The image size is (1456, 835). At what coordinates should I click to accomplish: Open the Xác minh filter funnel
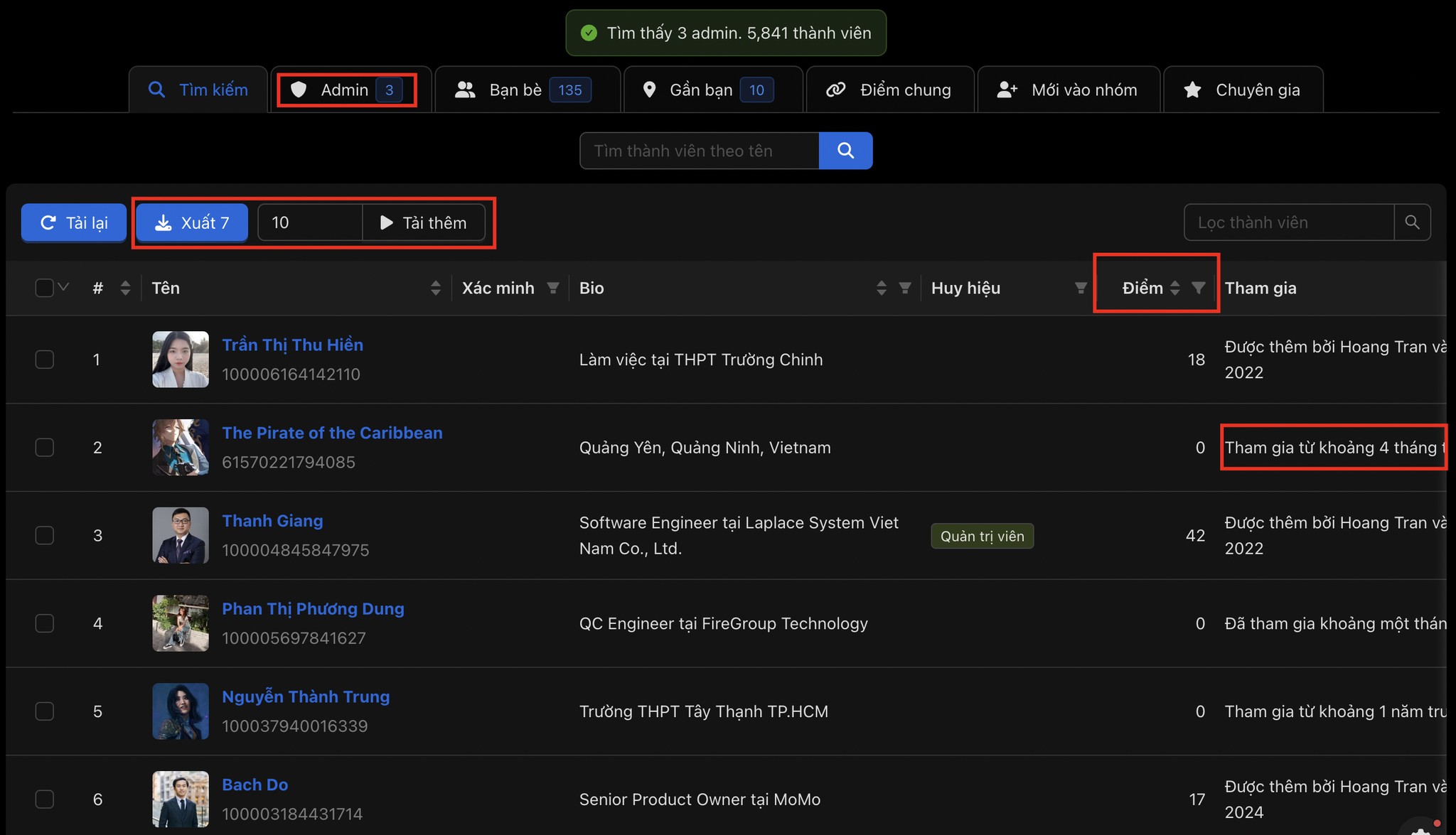point(552,288)
